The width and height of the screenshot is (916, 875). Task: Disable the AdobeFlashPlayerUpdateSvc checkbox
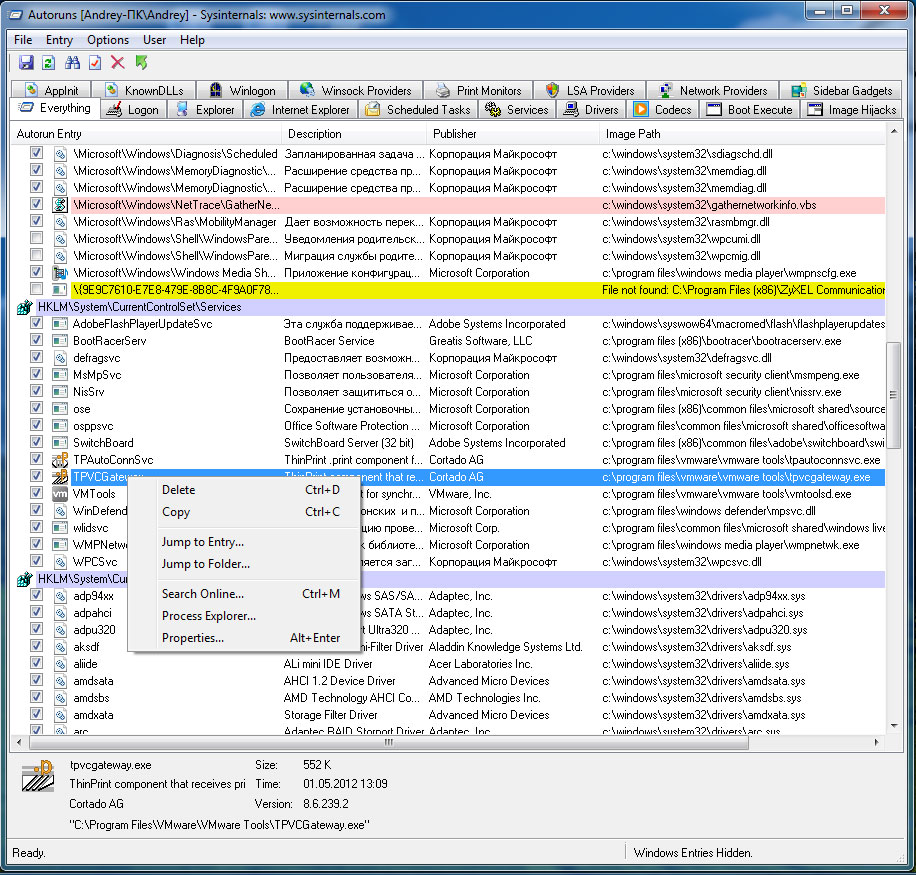click(x=37, y=324)
